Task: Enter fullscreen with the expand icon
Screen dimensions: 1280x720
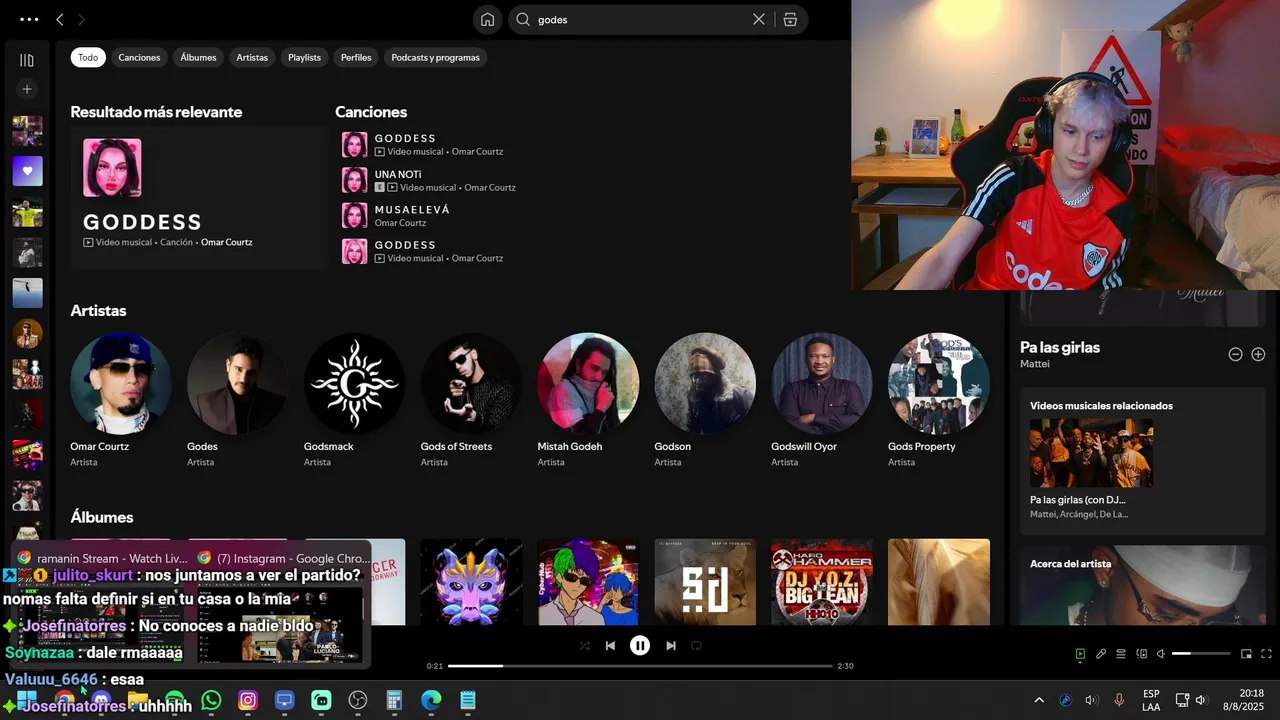Action: [1266, 654]
